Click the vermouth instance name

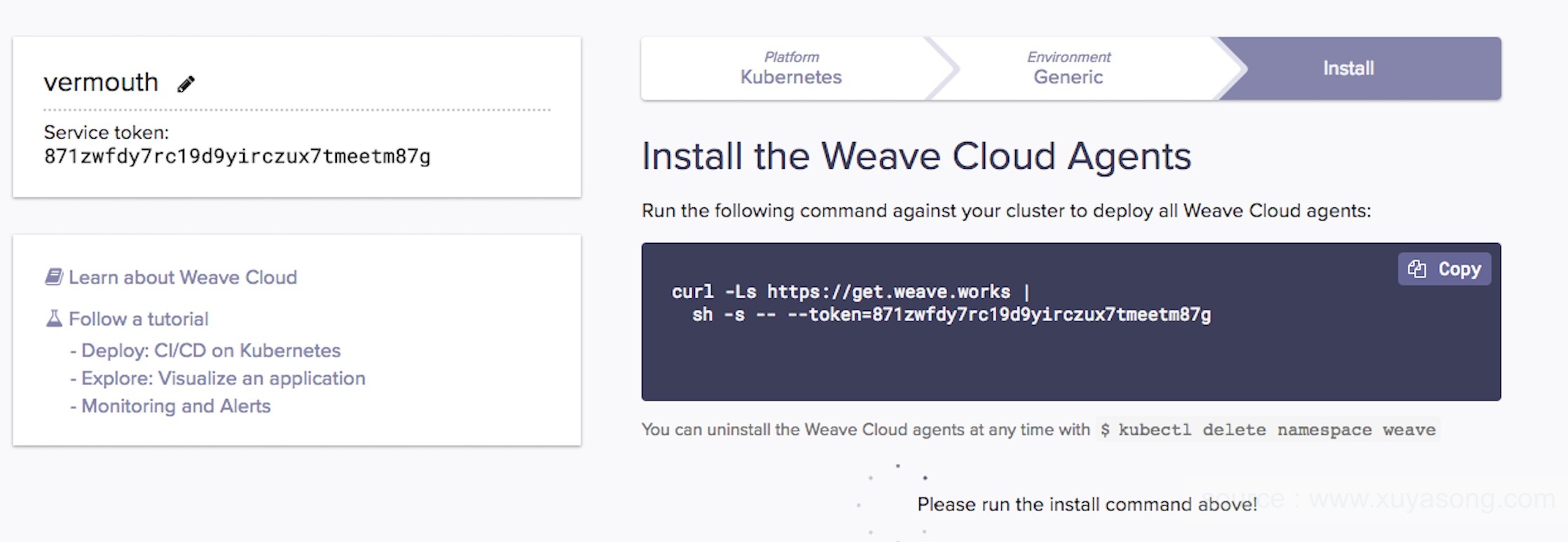click(x=101, y=83)
